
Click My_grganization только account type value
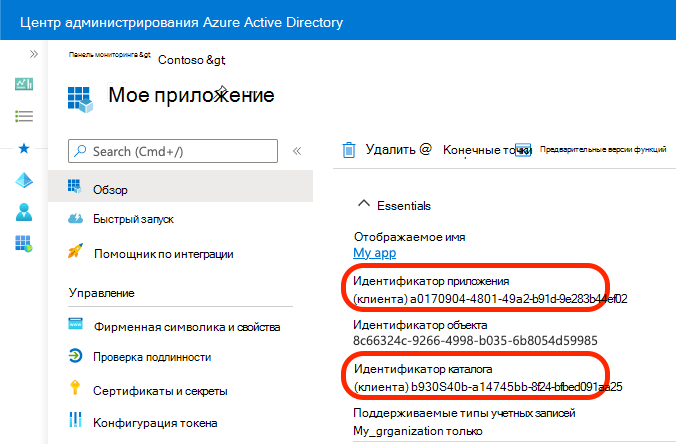pos(418,431)
